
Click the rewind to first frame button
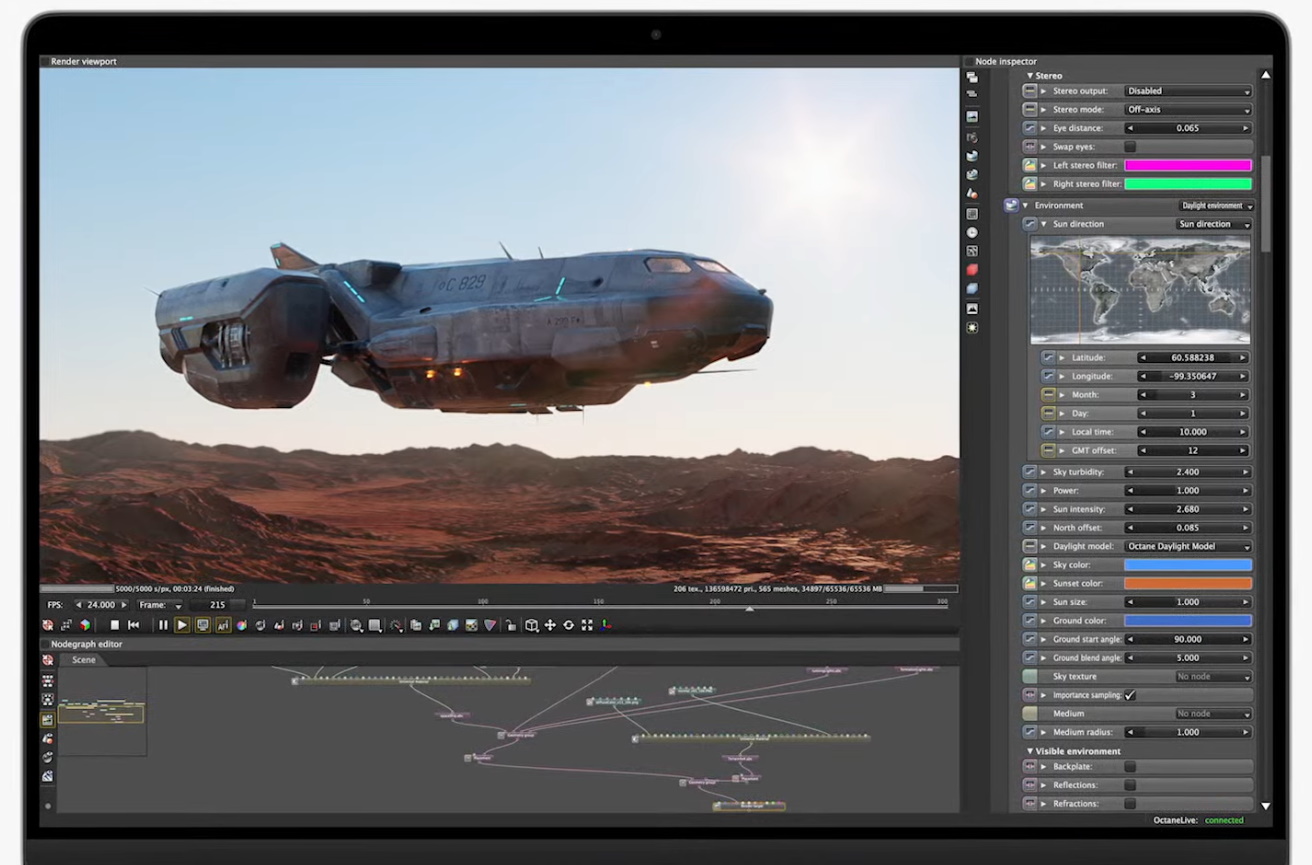point(133,625)
